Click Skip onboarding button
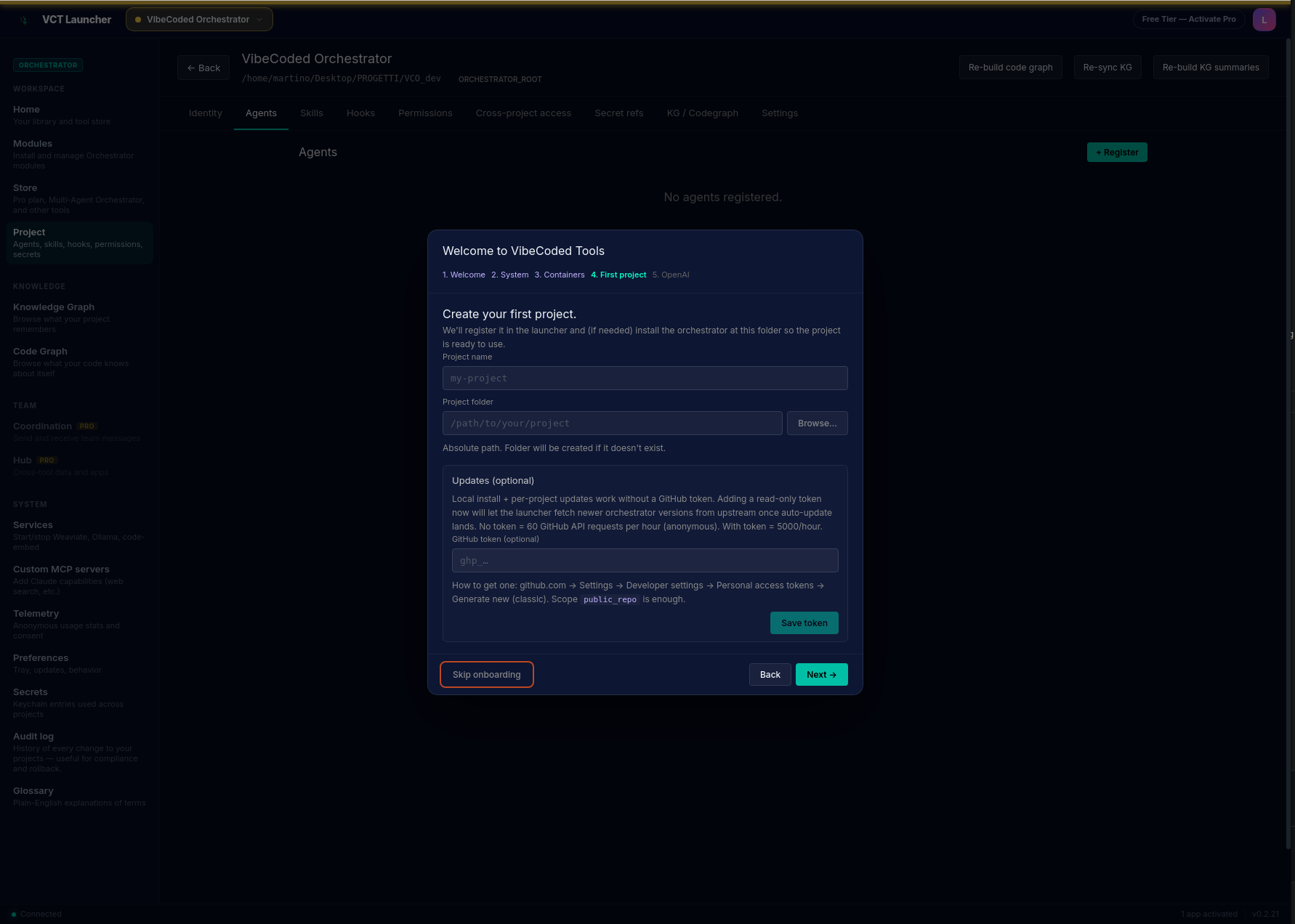Image resolution: width=1295 pixels, height=924 pixels. click(487, 675)
